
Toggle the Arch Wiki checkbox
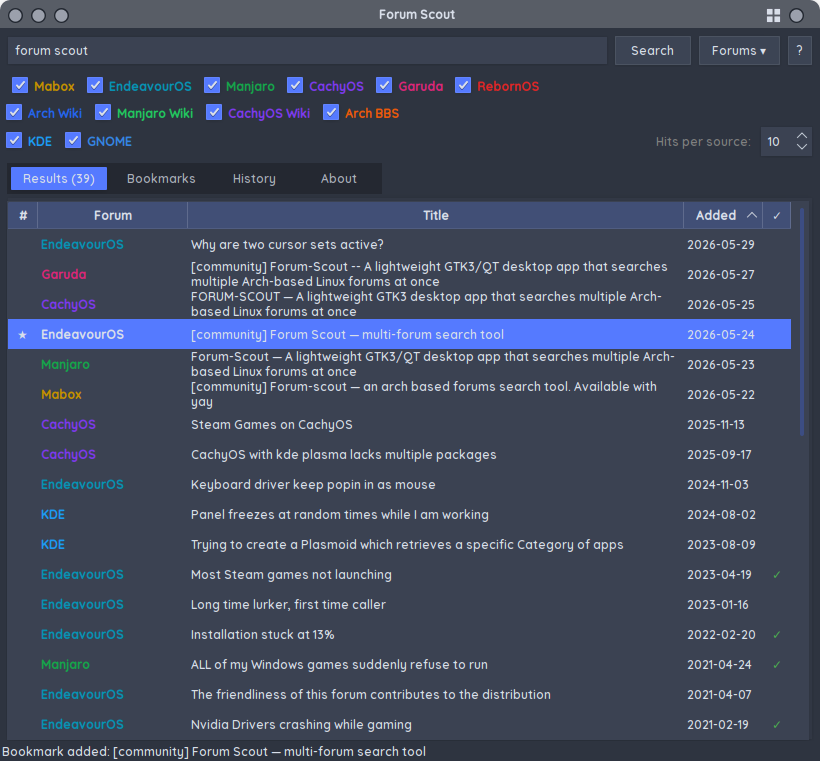pos(14,112)
